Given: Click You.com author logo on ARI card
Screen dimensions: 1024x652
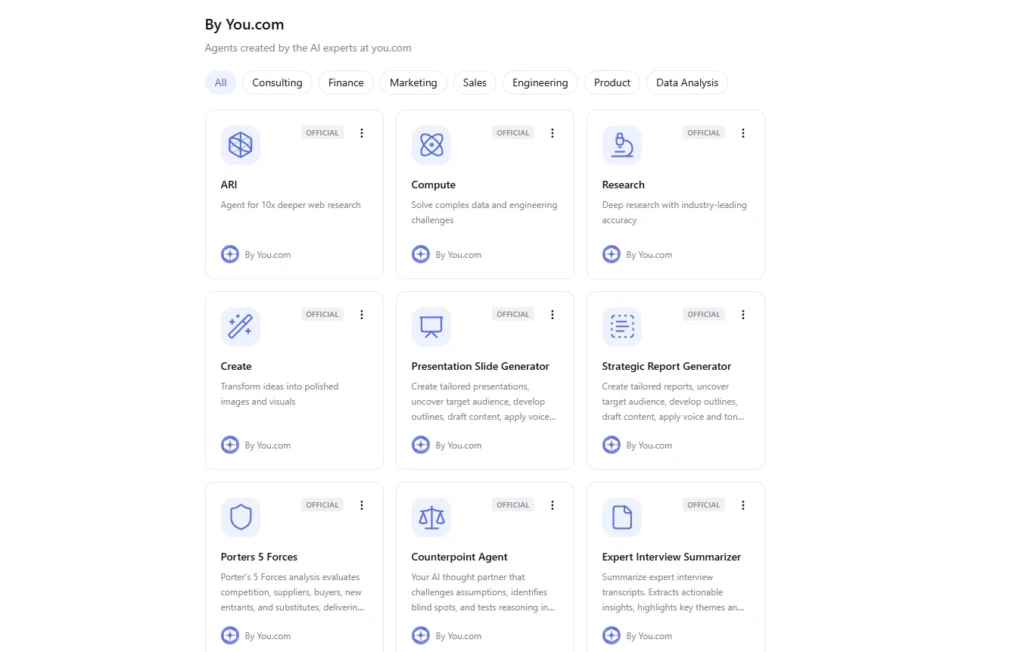Looking at the screenshot, I should 230,254.
